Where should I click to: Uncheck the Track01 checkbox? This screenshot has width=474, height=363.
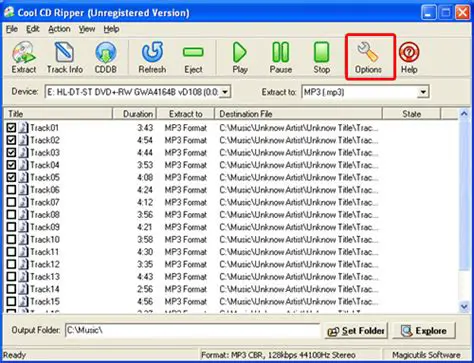pos(11,128)
